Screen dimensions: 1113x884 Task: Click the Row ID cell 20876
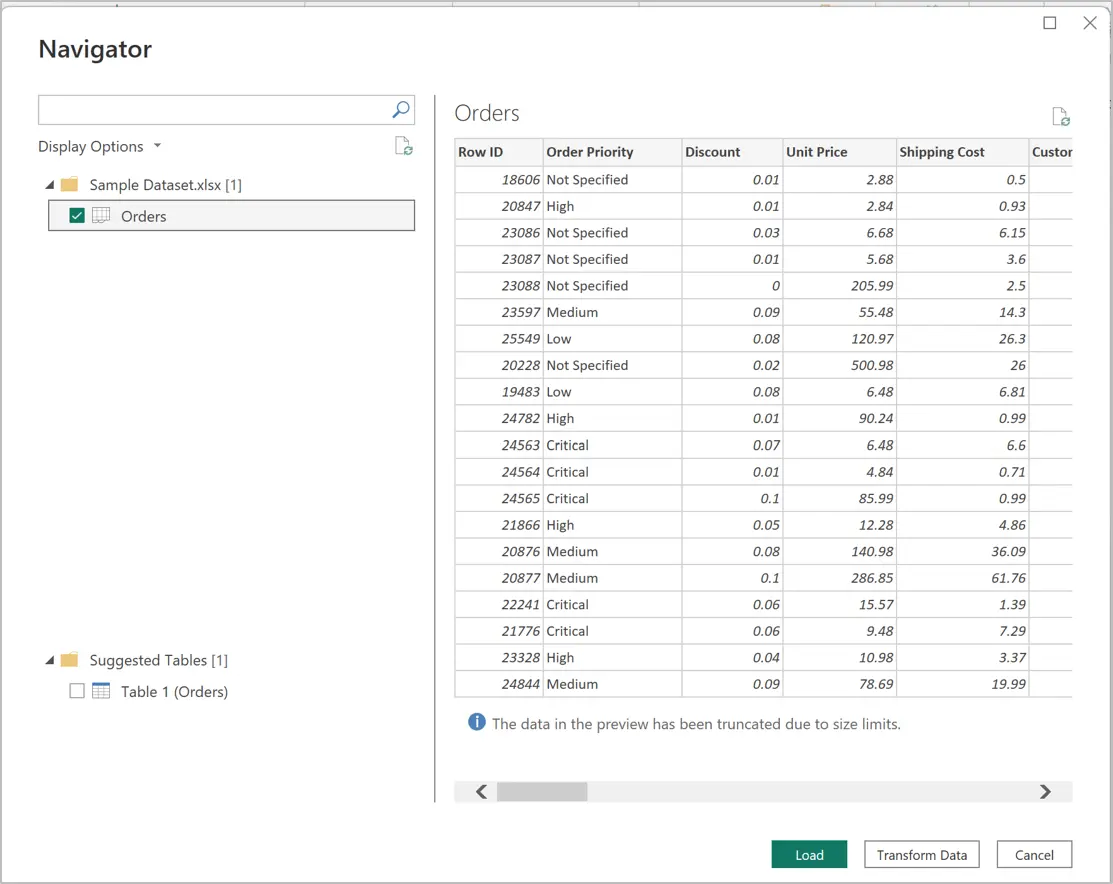pos(499,552)
